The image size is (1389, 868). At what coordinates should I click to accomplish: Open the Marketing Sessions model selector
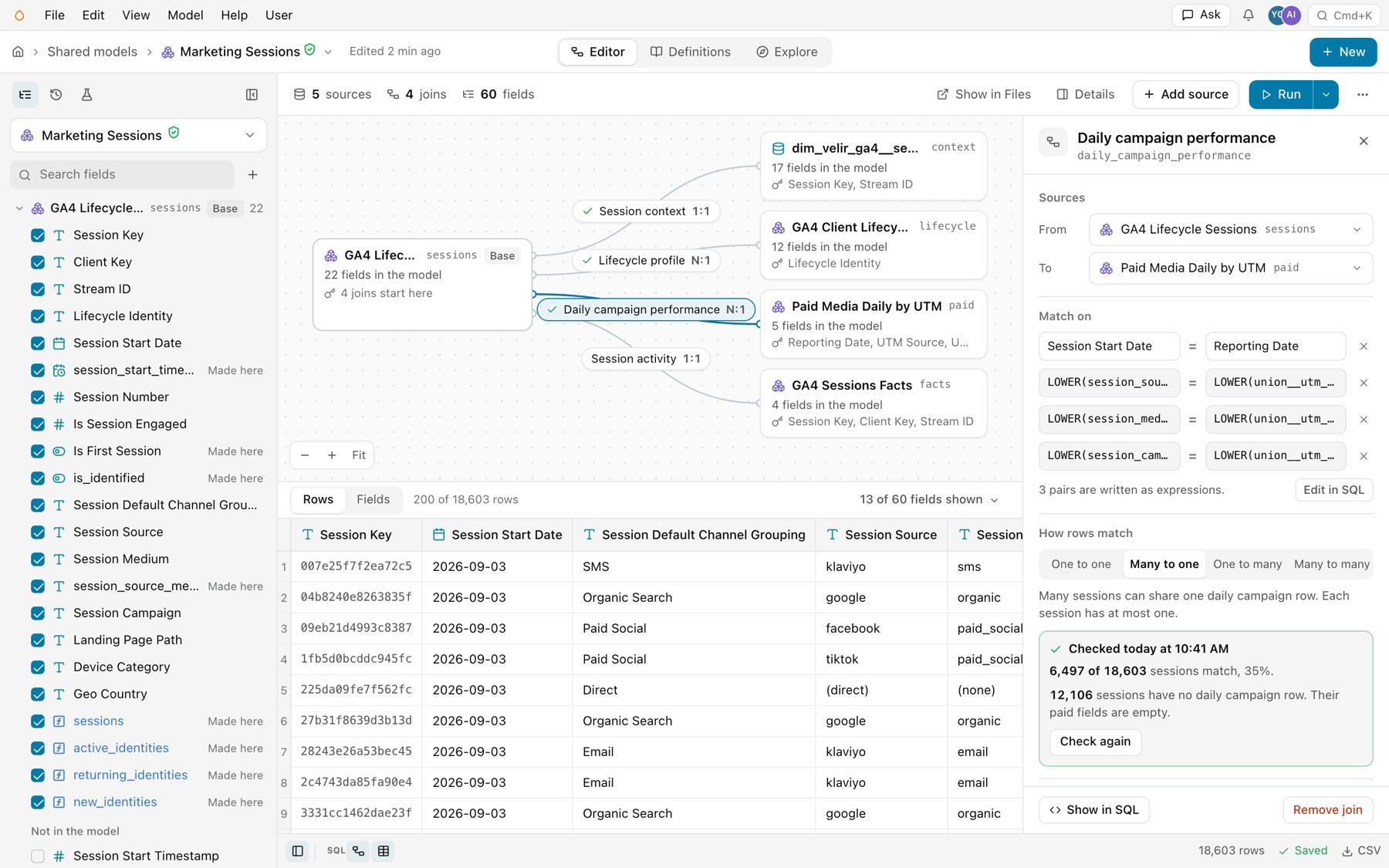tap(139, 135)
